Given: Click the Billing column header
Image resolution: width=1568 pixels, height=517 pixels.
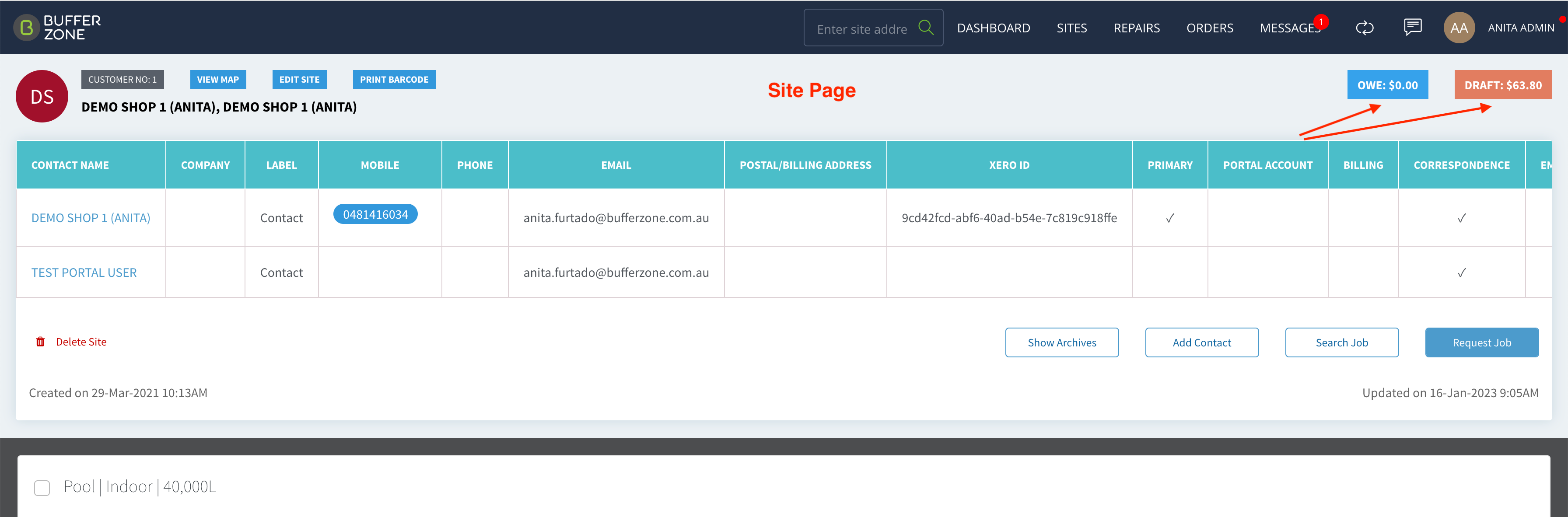Looking at the screenshot, I should tap(1363, 165).
